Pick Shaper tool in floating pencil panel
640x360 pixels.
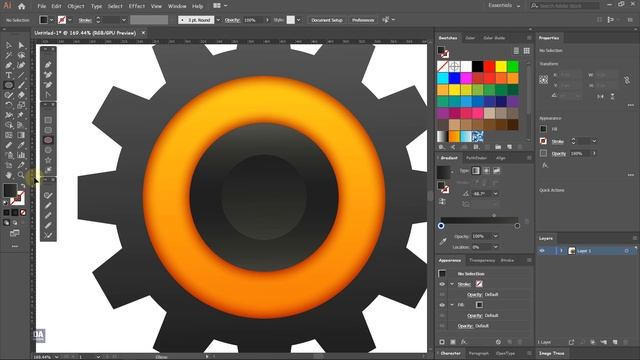pos(48,195)
